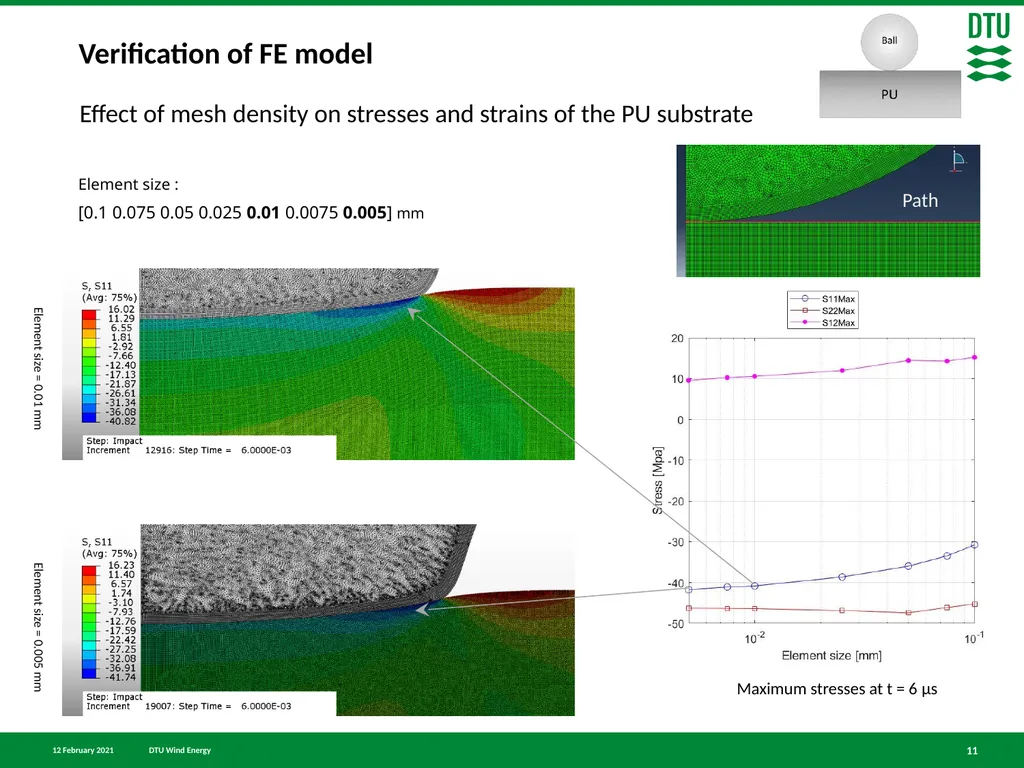Click the 'Stress [Mpa]' axis label
1024x768 pixels.
[658, 481]
